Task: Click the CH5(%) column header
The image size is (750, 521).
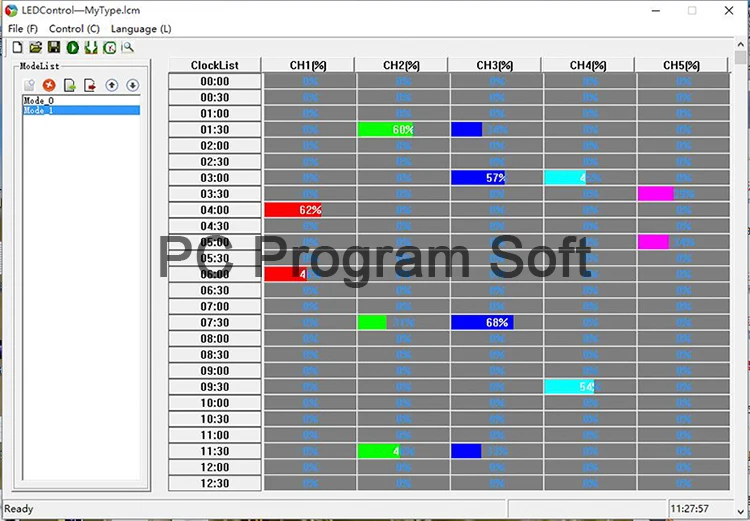Action: point(681,65)
